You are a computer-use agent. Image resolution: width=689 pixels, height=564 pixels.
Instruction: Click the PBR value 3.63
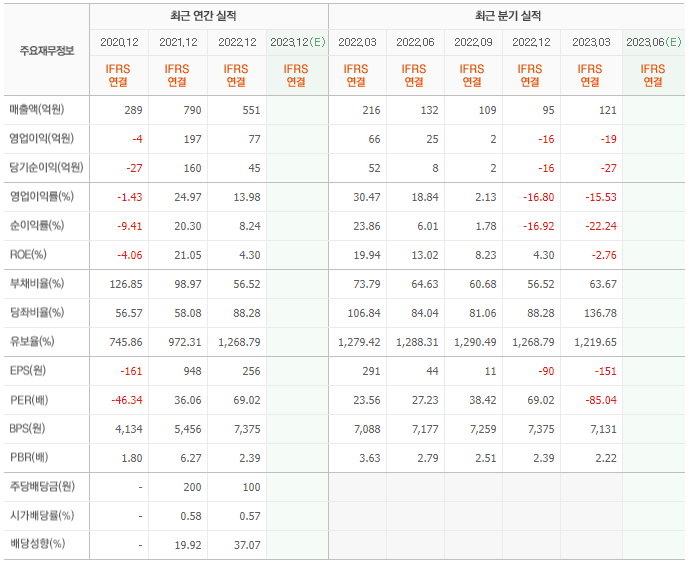(x=370, y=458)
